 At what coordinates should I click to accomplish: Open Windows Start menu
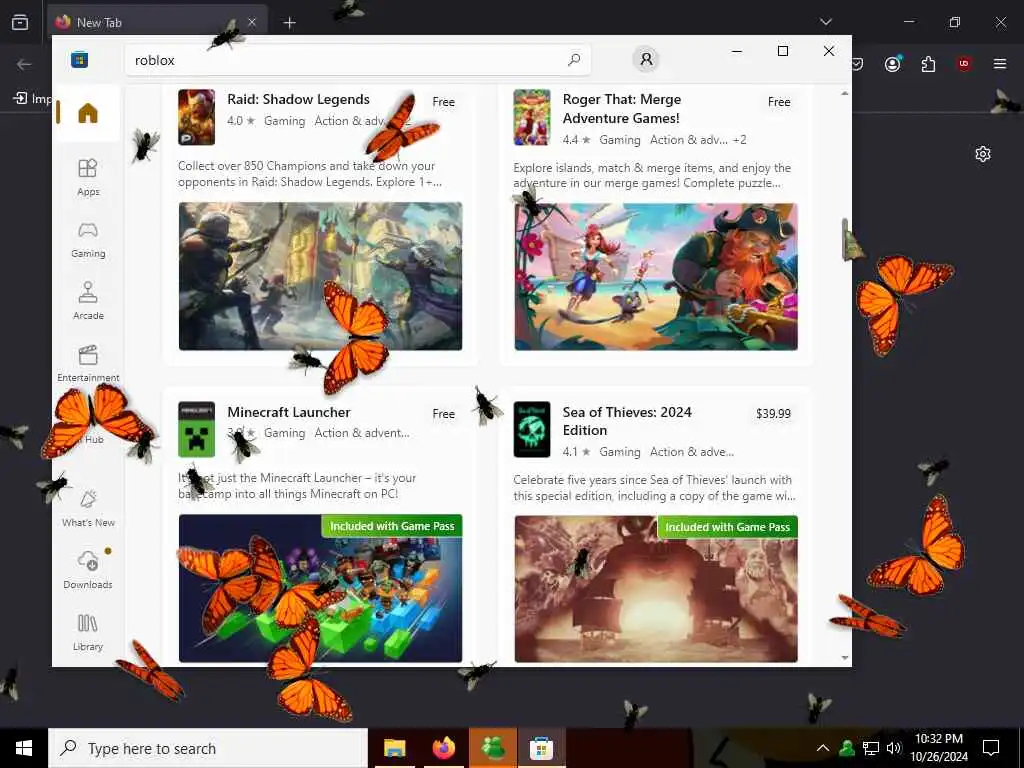point(24,748)
